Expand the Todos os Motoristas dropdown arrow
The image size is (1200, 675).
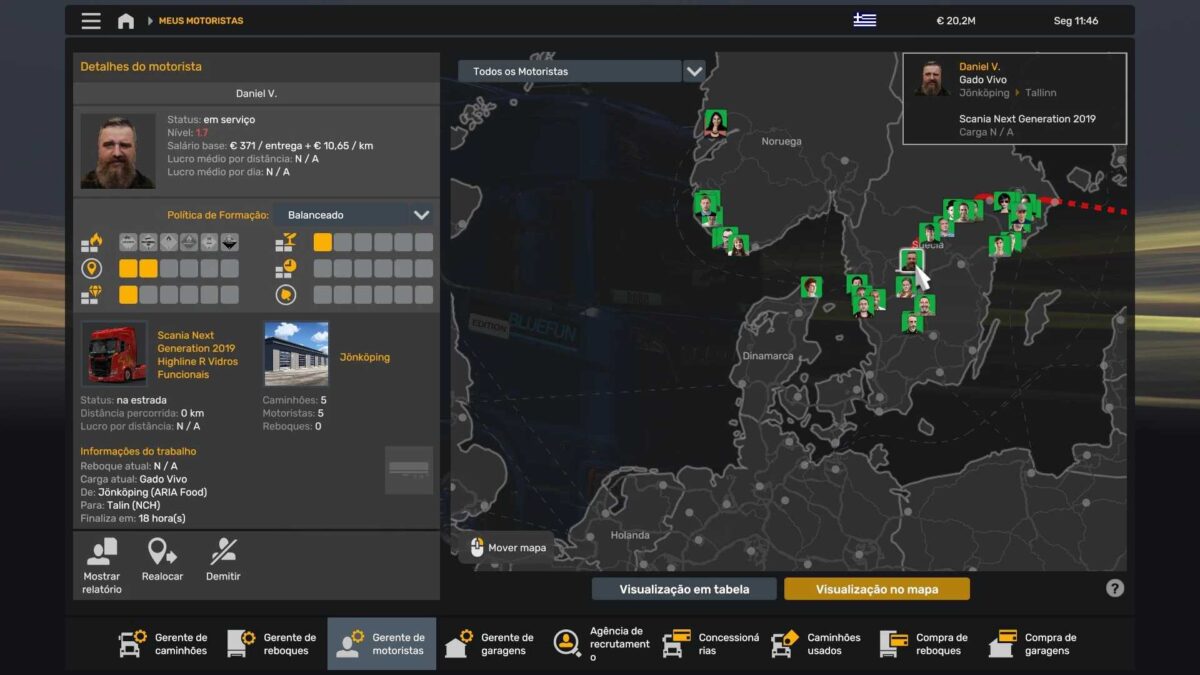(x=694, y=71)
